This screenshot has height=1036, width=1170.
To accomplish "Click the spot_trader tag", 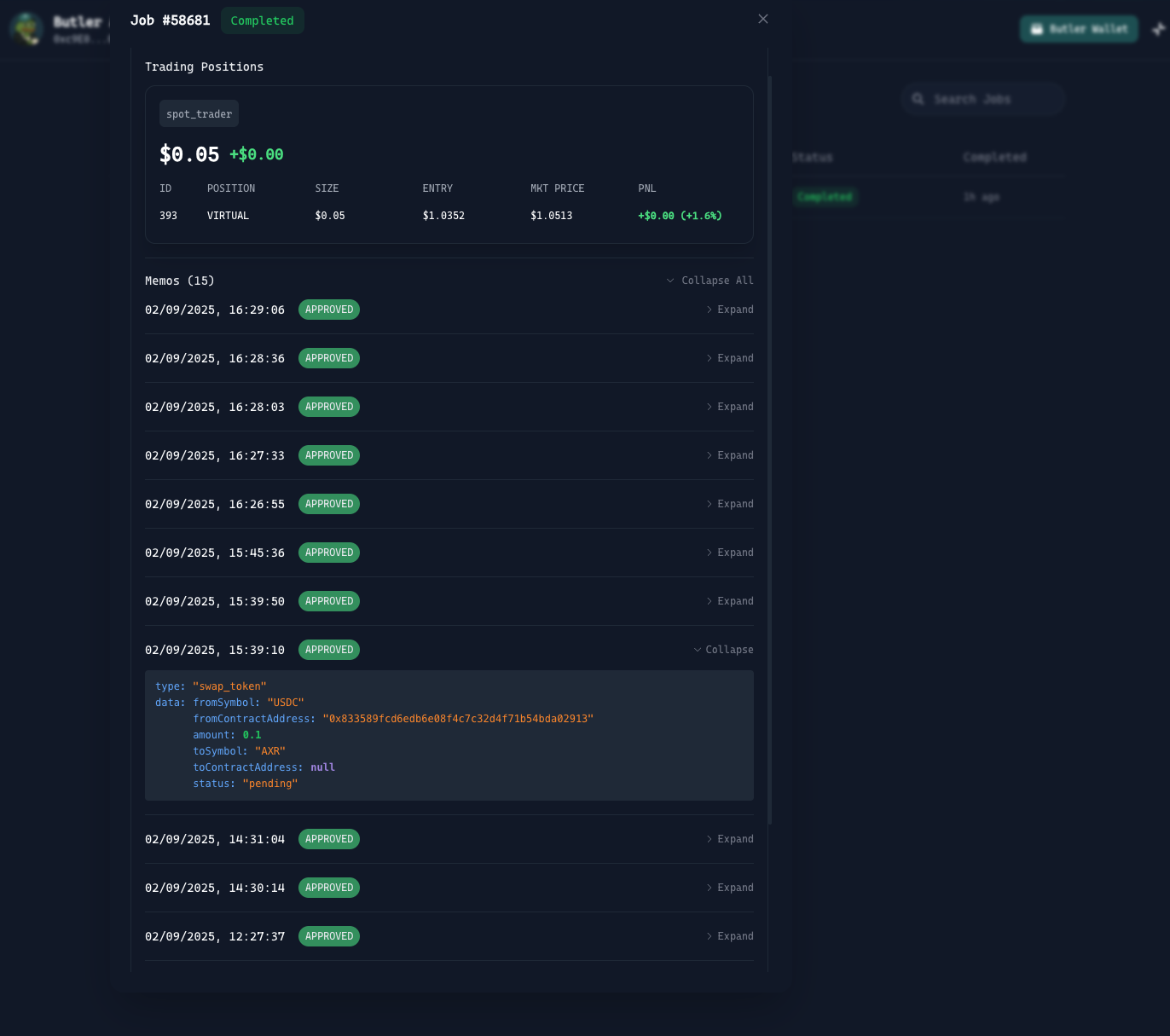I will tap(199, 114).
